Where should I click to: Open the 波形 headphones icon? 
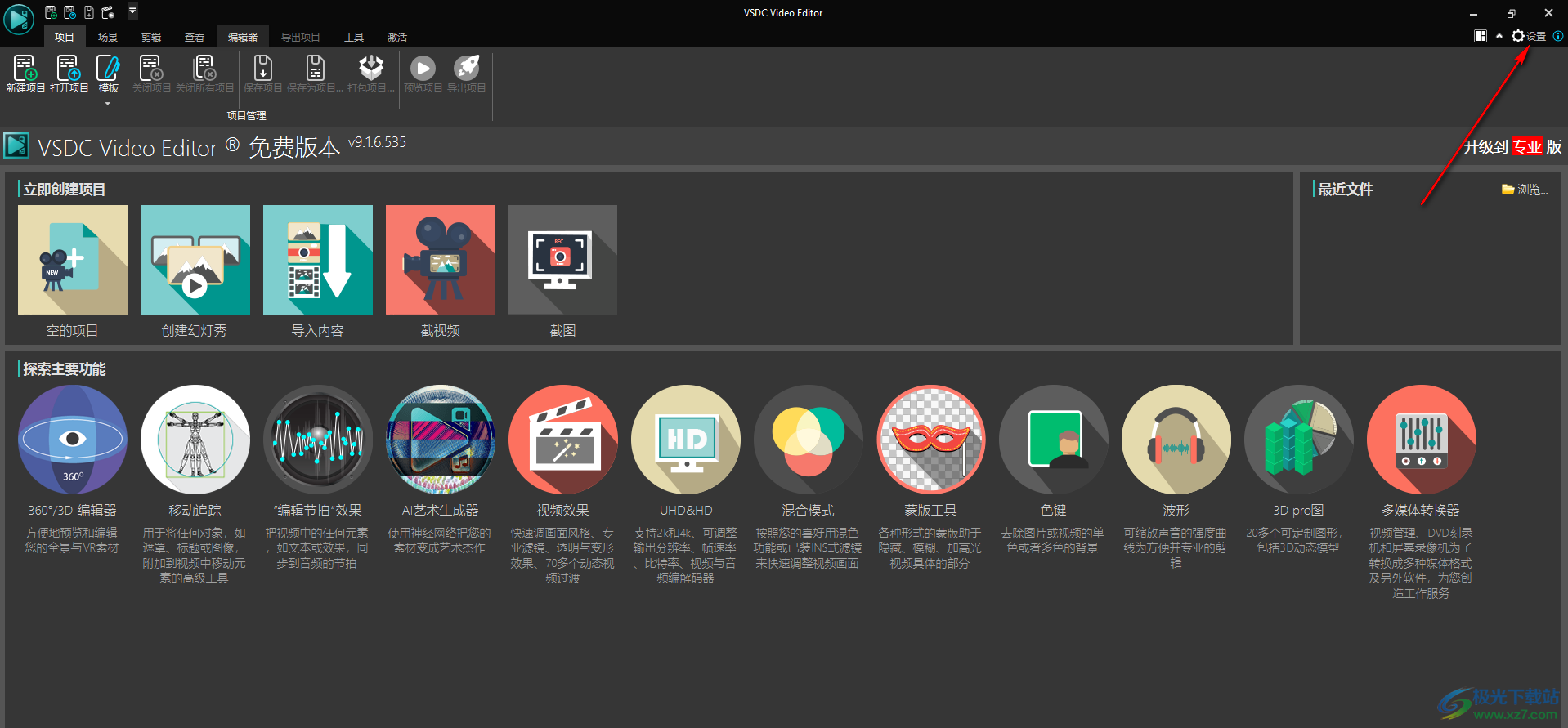coord(1176,440)
